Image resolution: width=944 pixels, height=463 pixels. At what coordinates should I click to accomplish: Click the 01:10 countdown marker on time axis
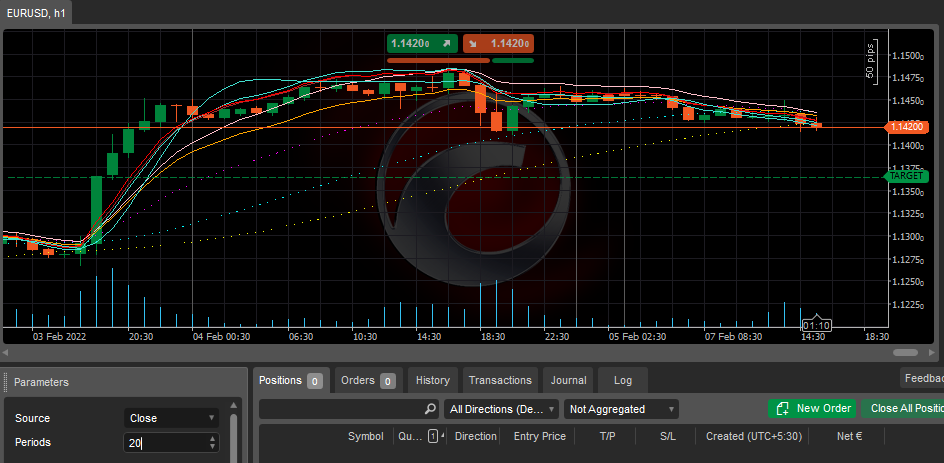coord(816,325)
